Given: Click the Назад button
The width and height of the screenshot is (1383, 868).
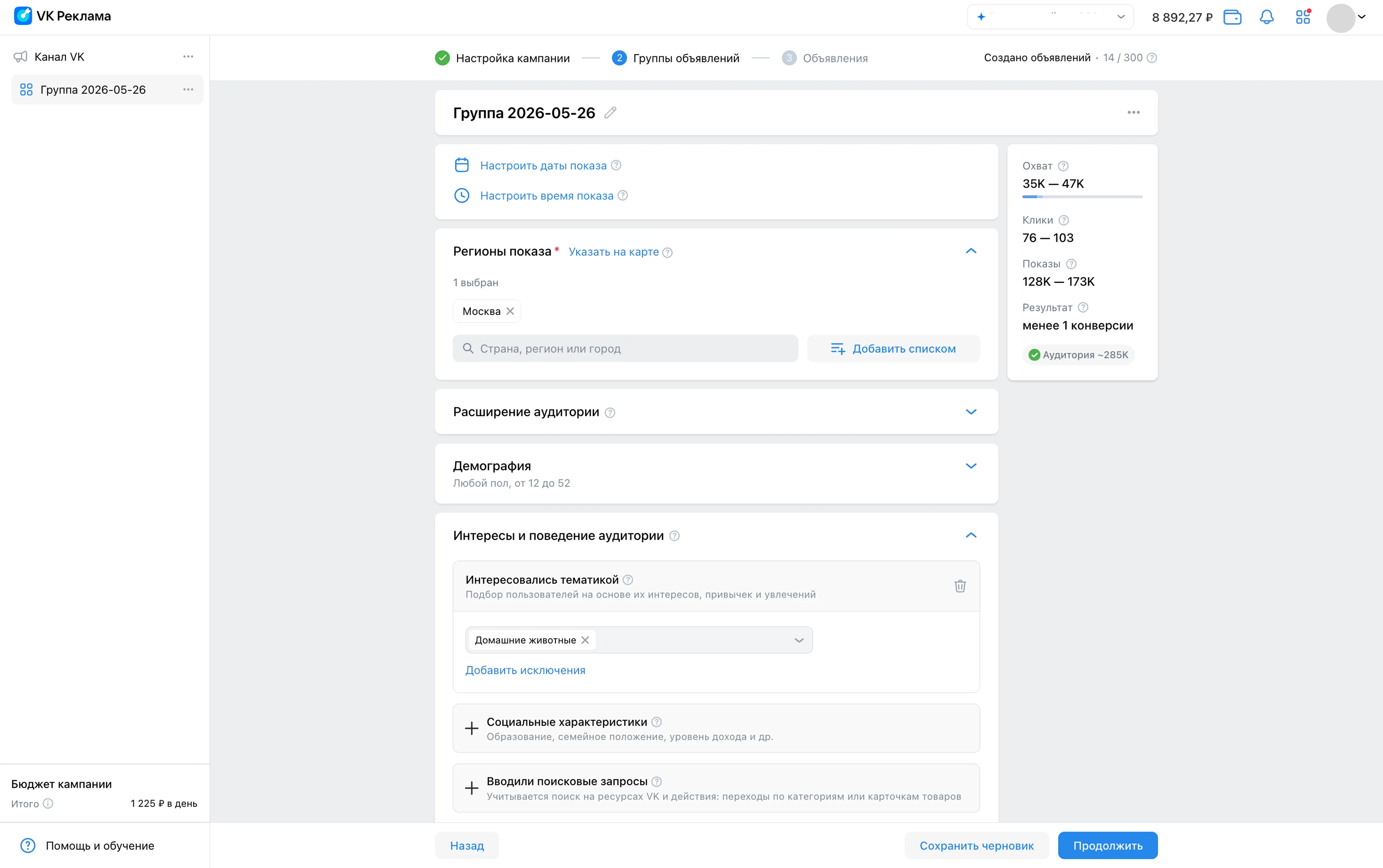Looking at the screenshot, I should pos(467,846).
